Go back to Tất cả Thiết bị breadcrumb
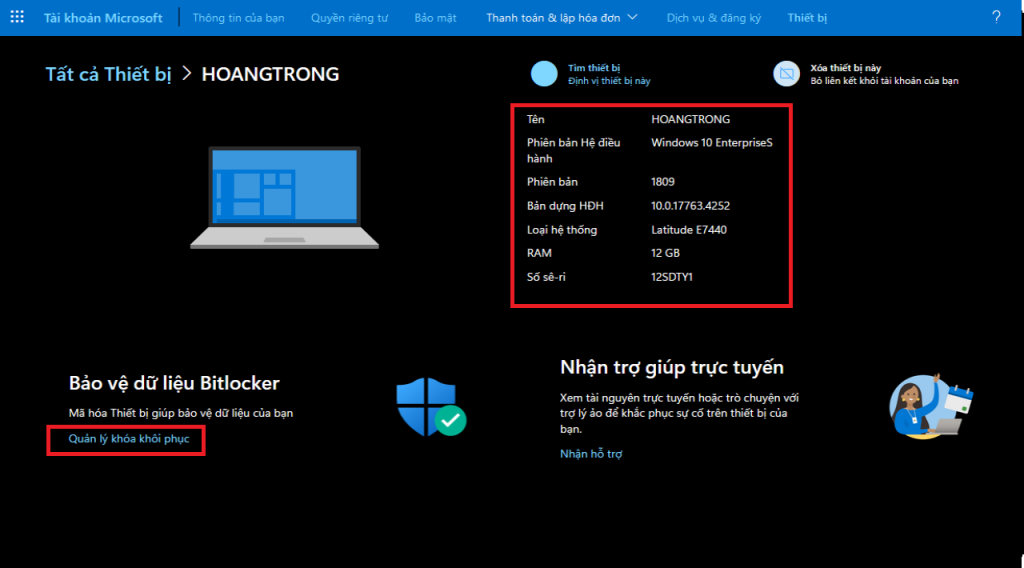This screenshot has height=568, width=1024. point(108,74)
